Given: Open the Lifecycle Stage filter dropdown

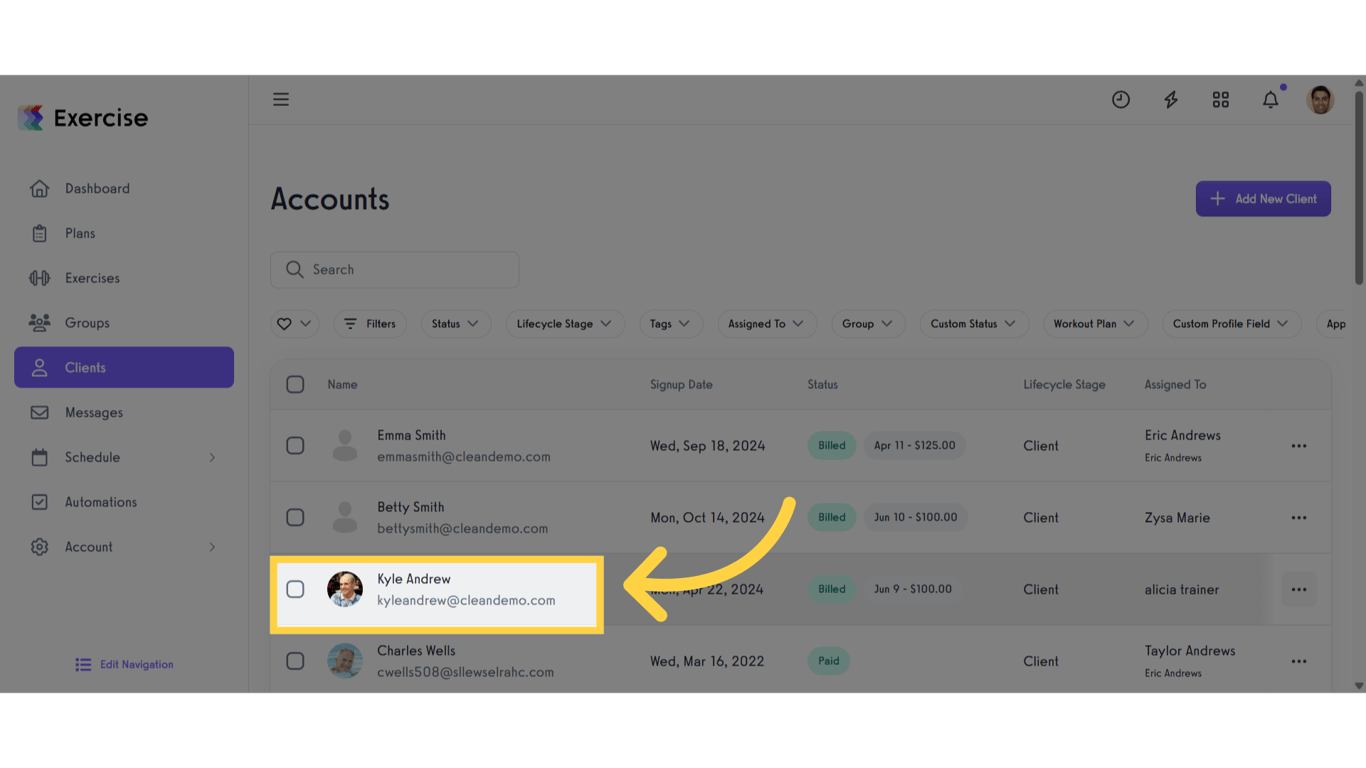Looking at the screenshot, I should (x=565, y=323).
